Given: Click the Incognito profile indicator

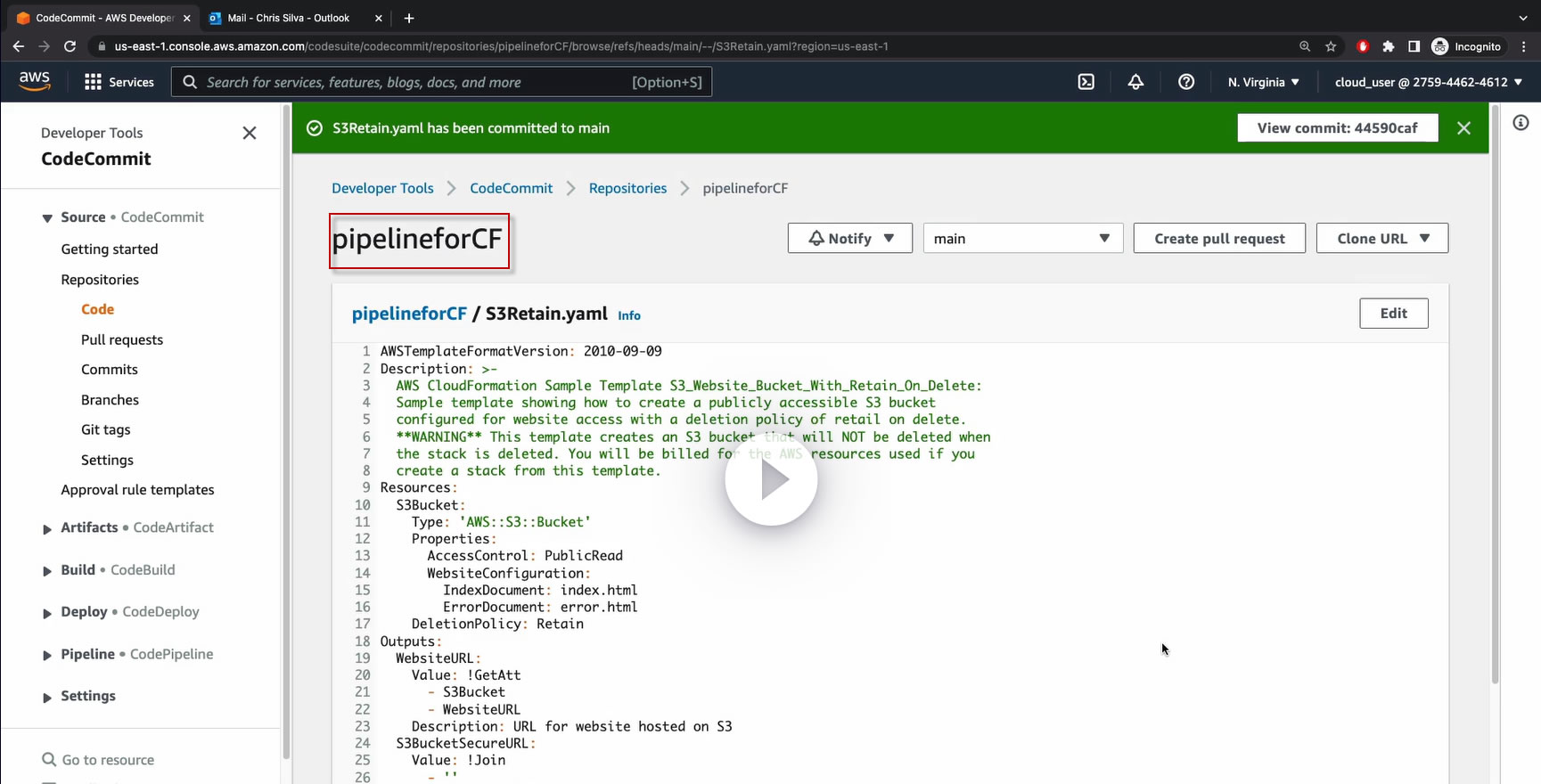Looking at the screenshot, I should click(x=1466, y=46).
